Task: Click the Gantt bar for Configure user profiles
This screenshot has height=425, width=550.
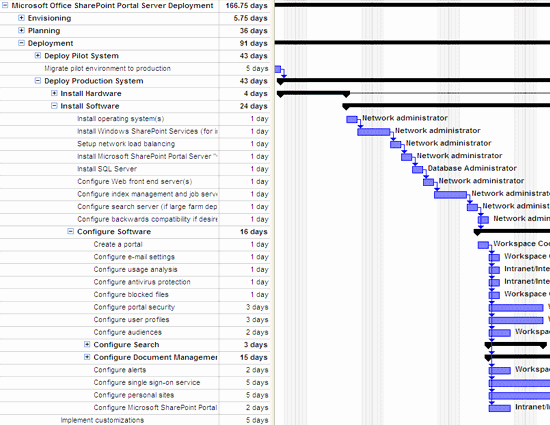Action: point(516,320)
